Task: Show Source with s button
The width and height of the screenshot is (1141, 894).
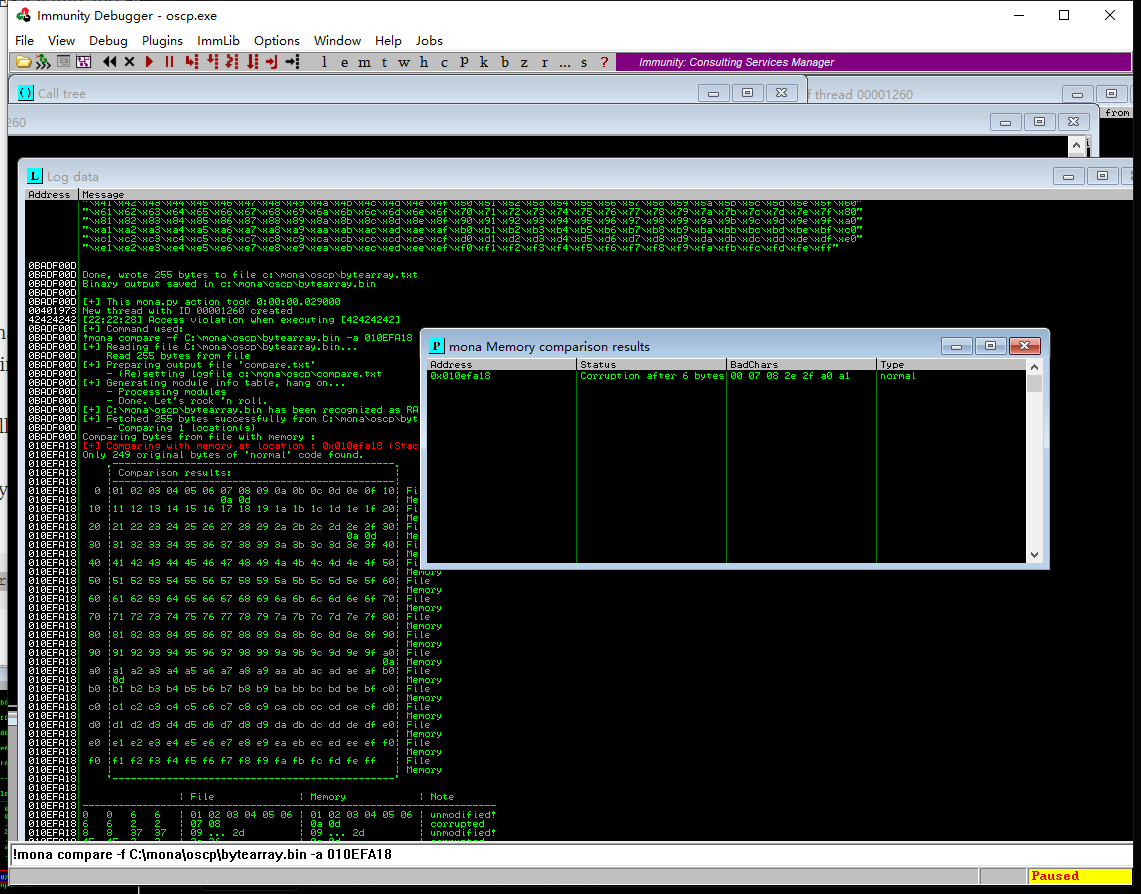Action: [x=584, y=62]
